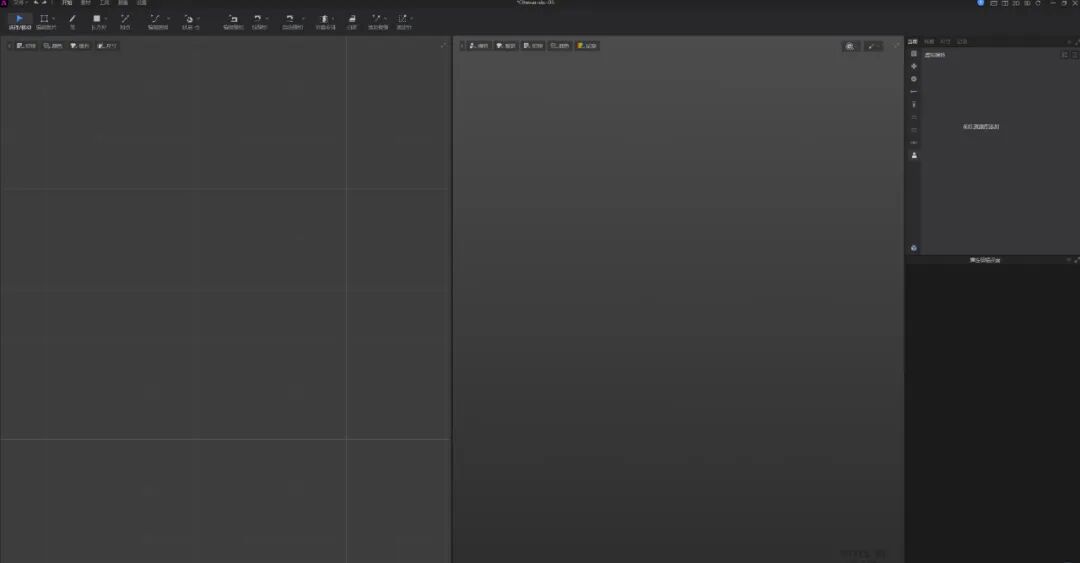Click the first arrangement tool after toolbar gap
Image resolution: width=1080 pixels, height=563 pixels.
point(233,21)
